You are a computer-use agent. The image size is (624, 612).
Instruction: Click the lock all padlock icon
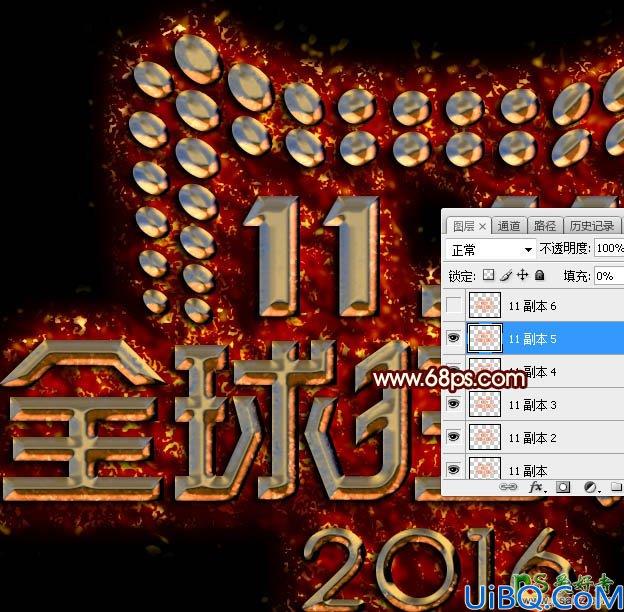tap(540, 275)
